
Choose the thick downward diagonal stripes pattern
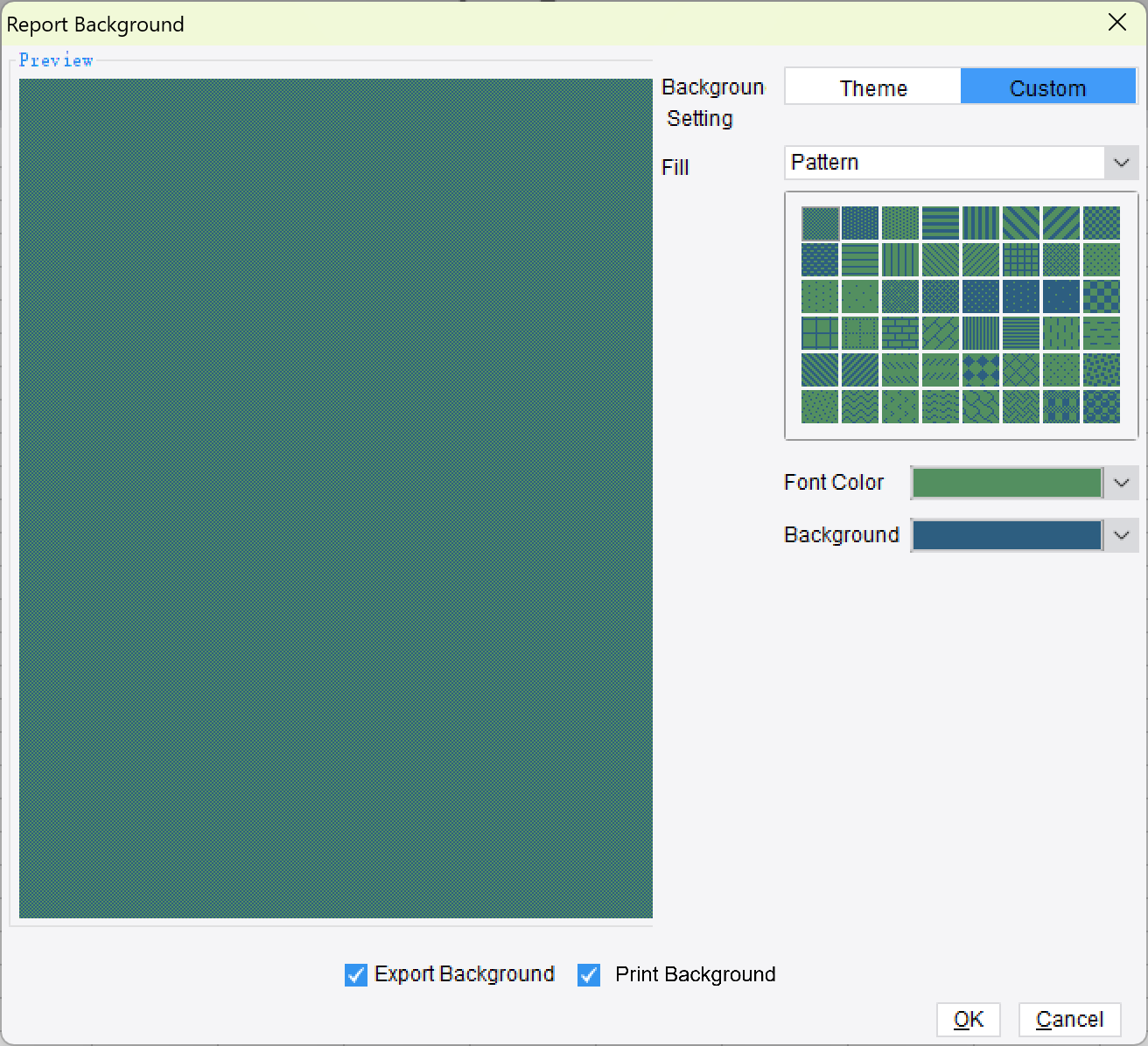click(1021, 223)
